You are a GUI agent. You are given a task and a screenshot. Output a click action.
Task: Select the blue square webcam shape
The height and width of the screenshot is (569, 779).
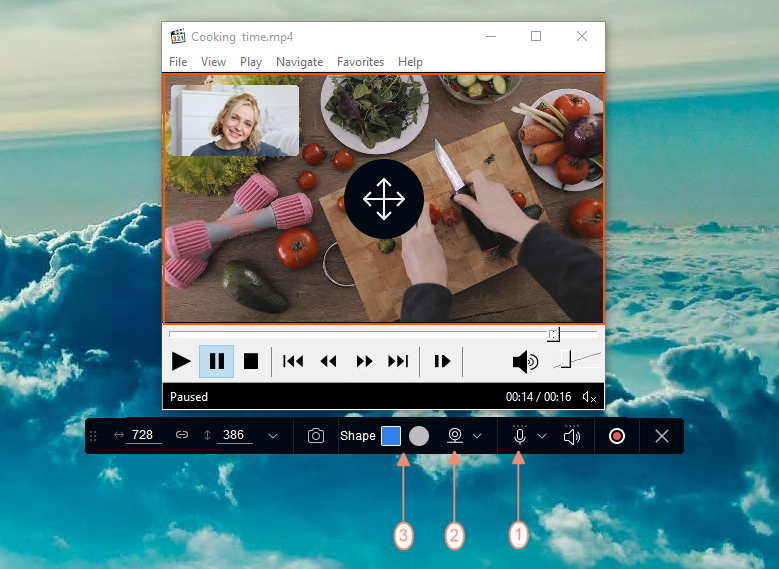tap(391, 436)
